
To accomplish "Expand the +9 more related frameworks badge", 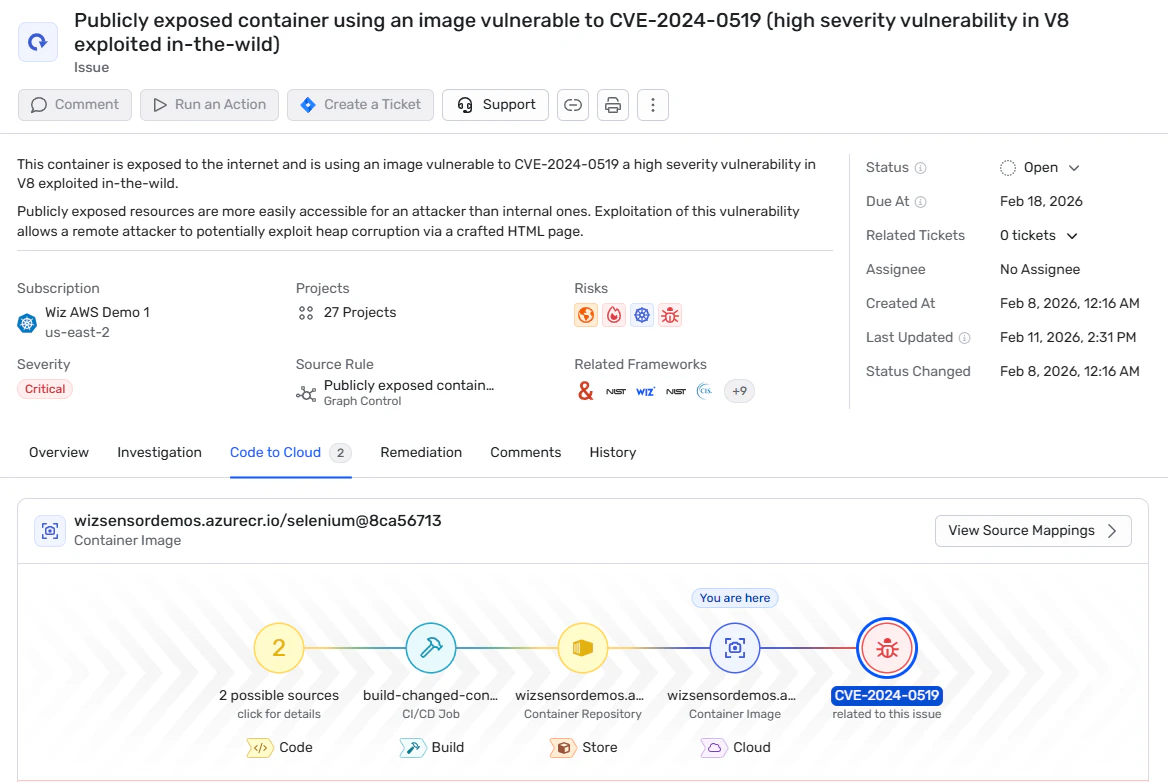I will [739, 391].
